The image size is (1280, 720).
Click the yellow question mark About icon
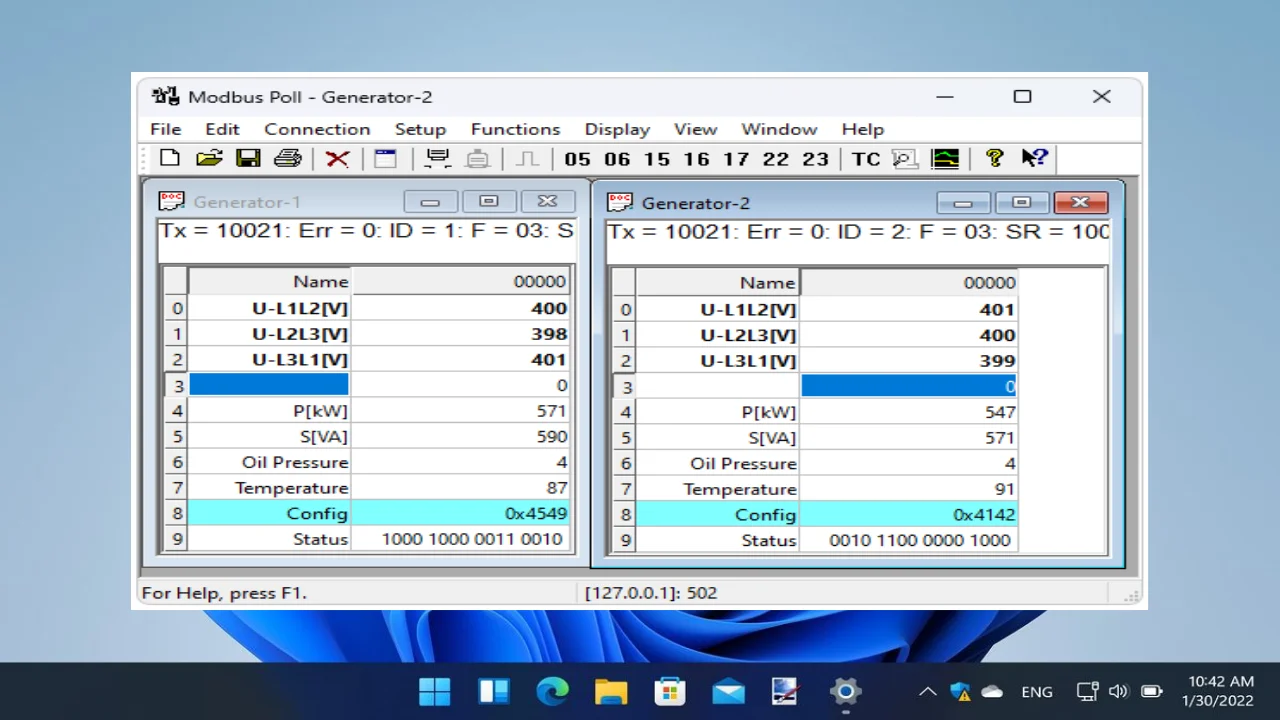click(x=994, y=158)
